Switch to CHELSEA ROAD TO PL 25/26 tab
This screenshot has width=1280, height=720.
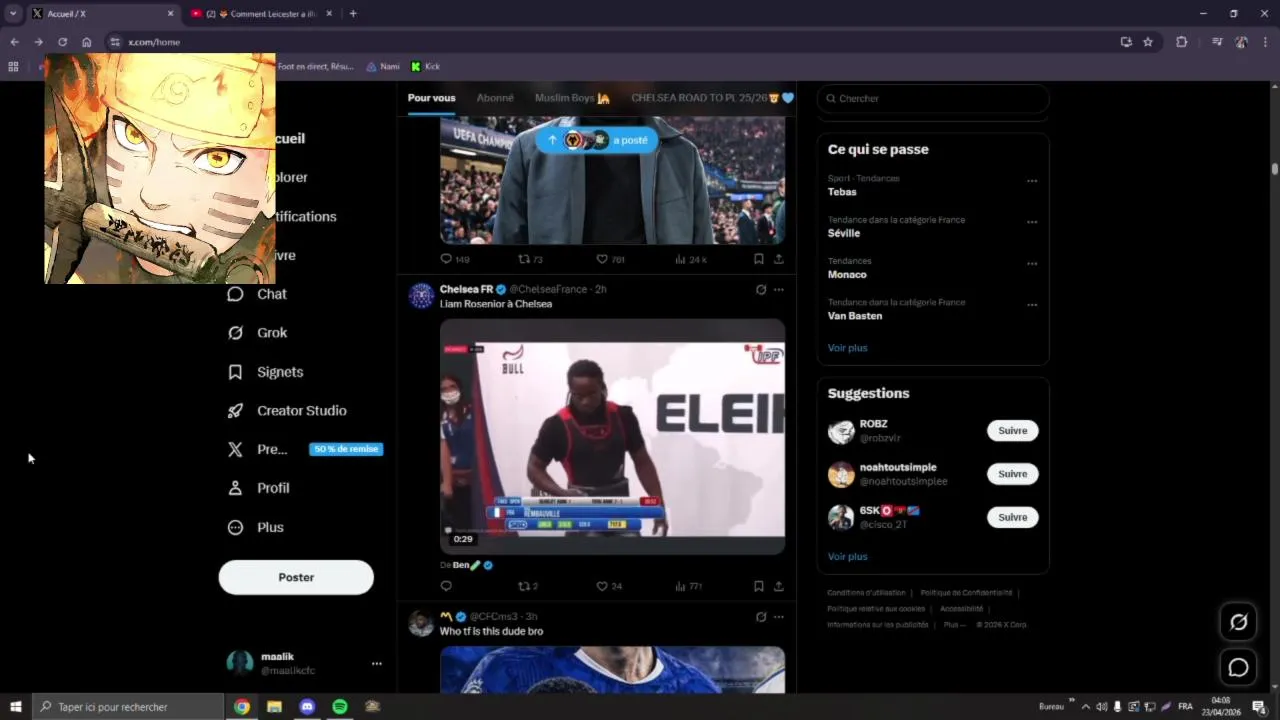coord(713,98)
